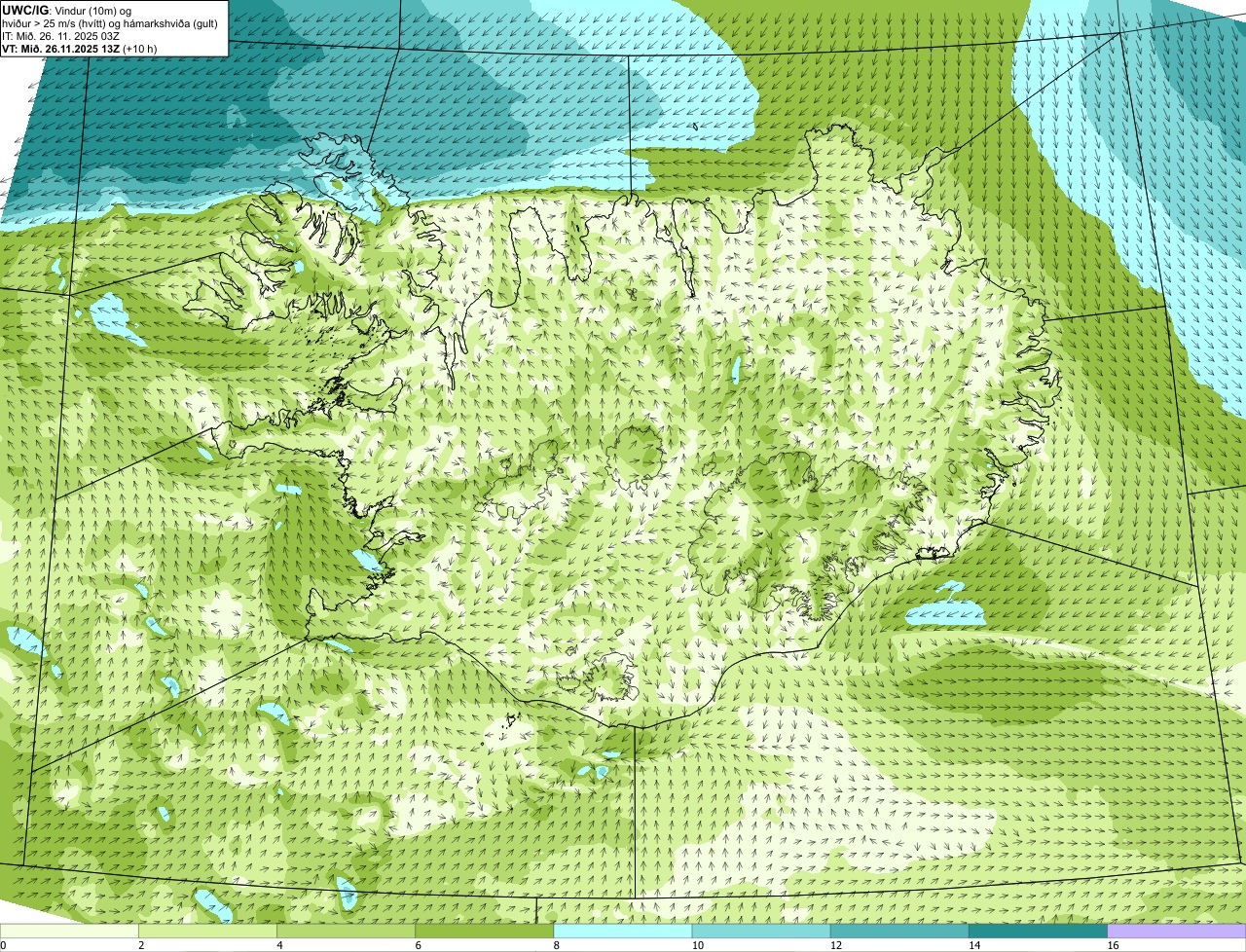The height and width of the screenshot is (952, 1246).
Task: Select the 14–16 m/s dark teal legend band
Action: [x=1038, y=932]
